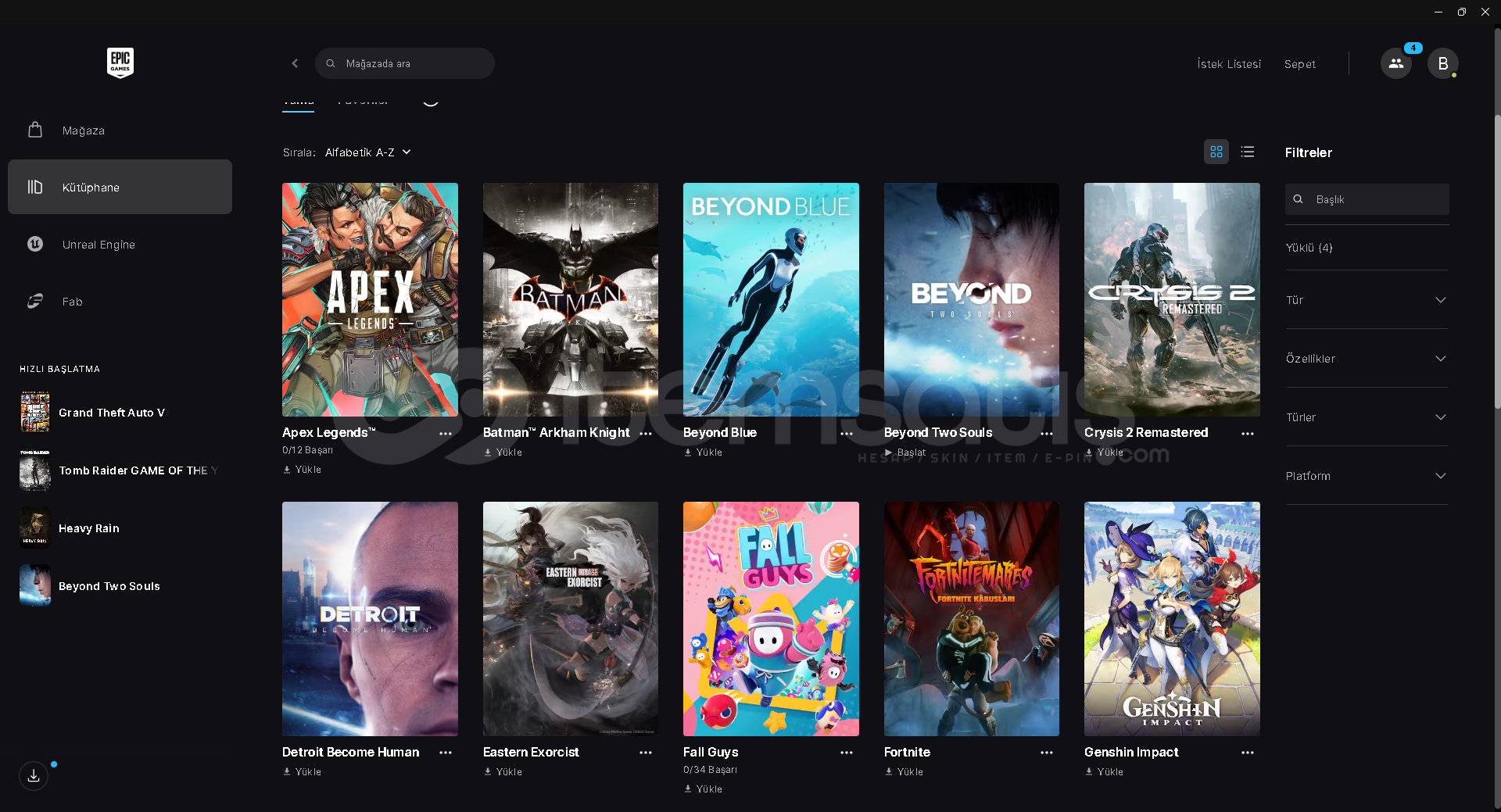1501x812 pixels.
Task: Click Yükle under Fall Guys
Action: [x=704, y=789]
